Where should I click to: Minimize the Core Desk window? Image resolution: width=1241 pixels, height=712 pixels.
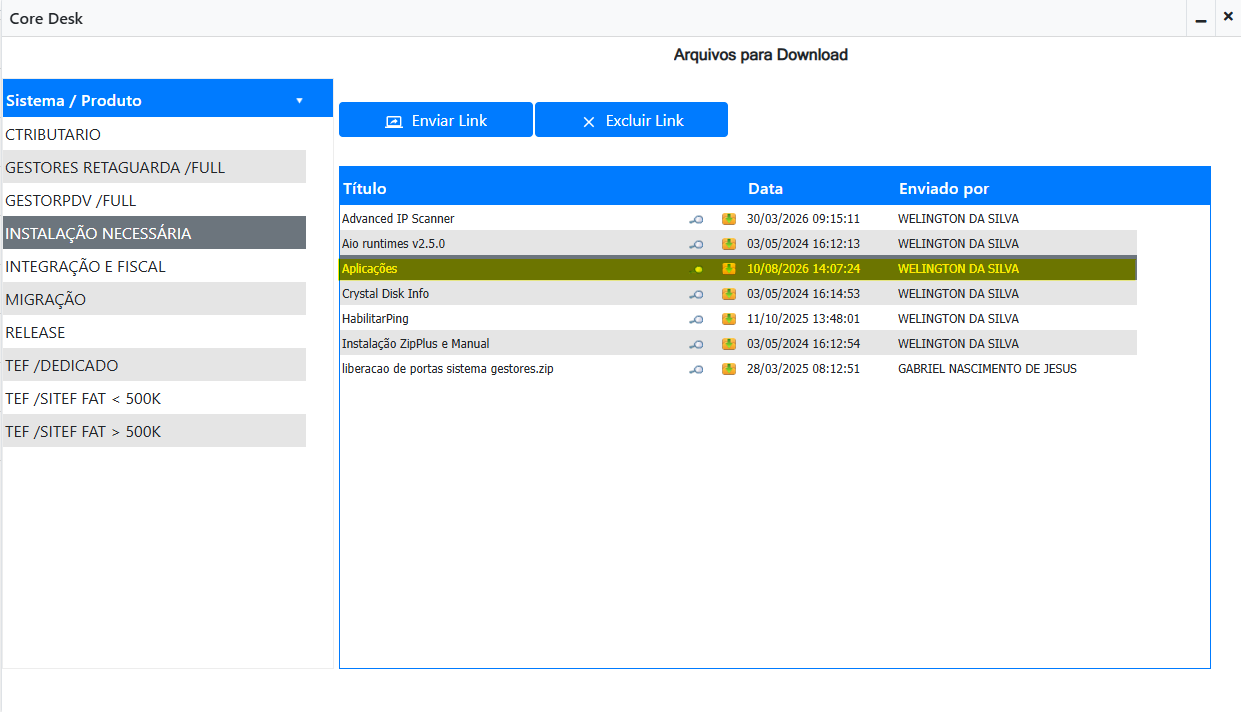pyautogui.click(x=1201, y=18)
